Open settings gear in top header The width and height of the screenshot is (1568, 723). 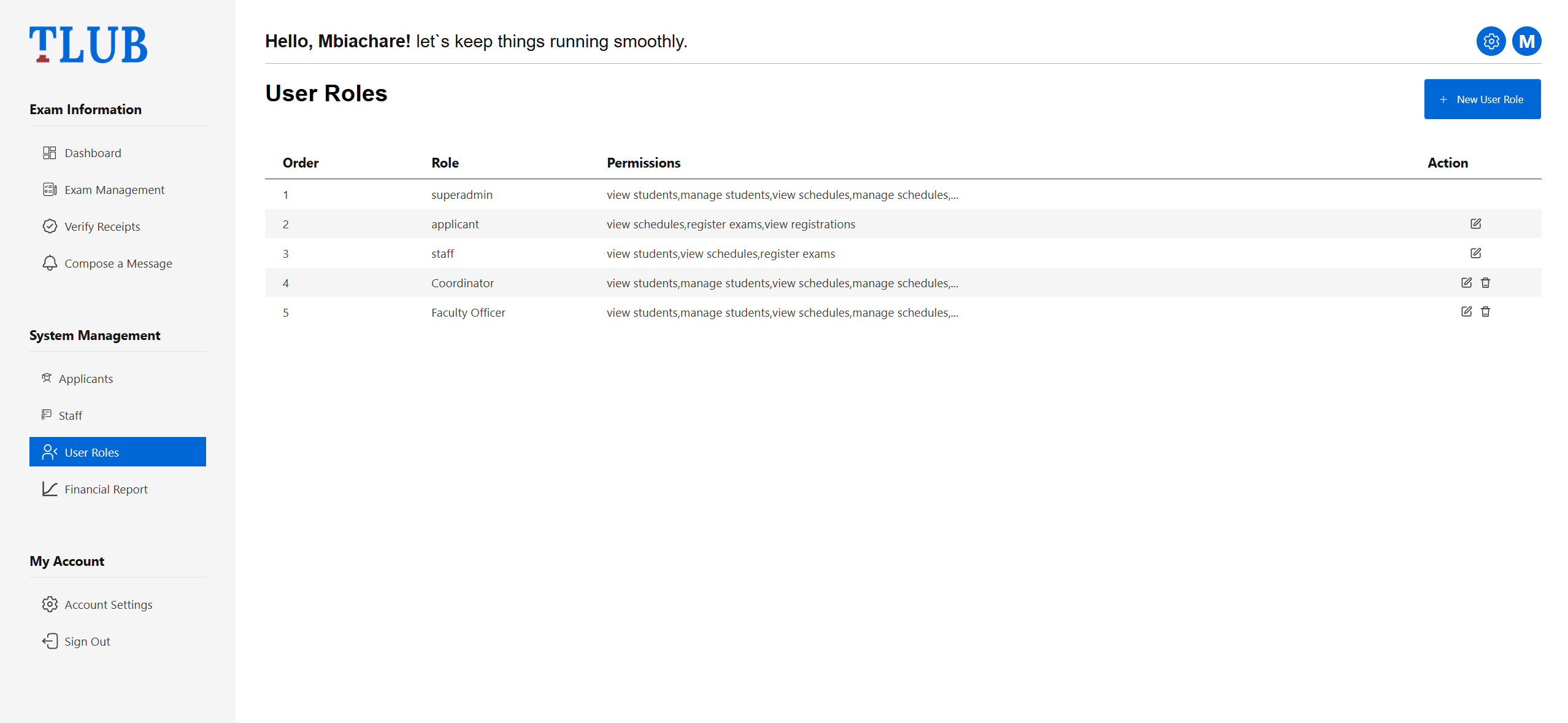1491,41
